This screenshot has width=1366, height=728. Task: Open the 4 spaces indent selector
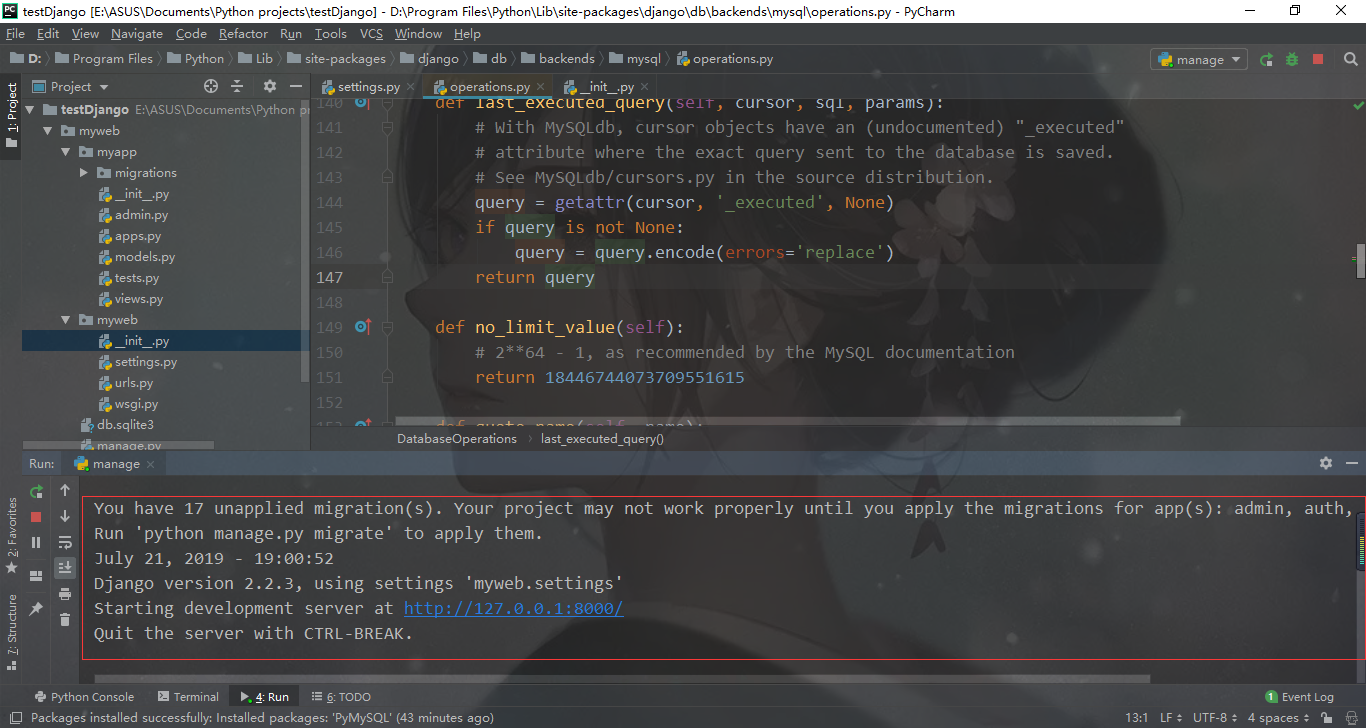pyautogui.click(x=1278, y=718)
